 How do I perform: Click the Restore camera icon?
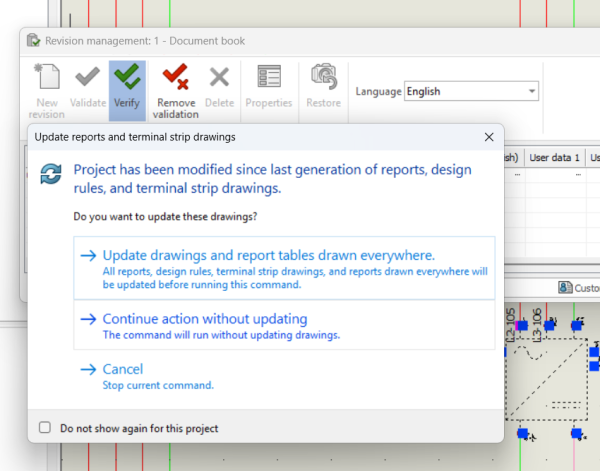(x=324, y=77)
